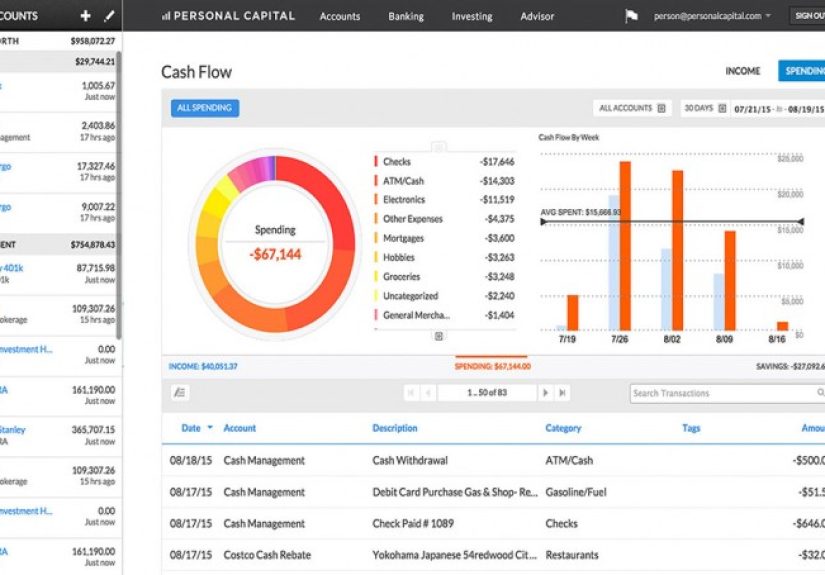Jump to last transactions page
Image resolution: width=825 pixels, height=575 pixels.
tap(562, 393)
